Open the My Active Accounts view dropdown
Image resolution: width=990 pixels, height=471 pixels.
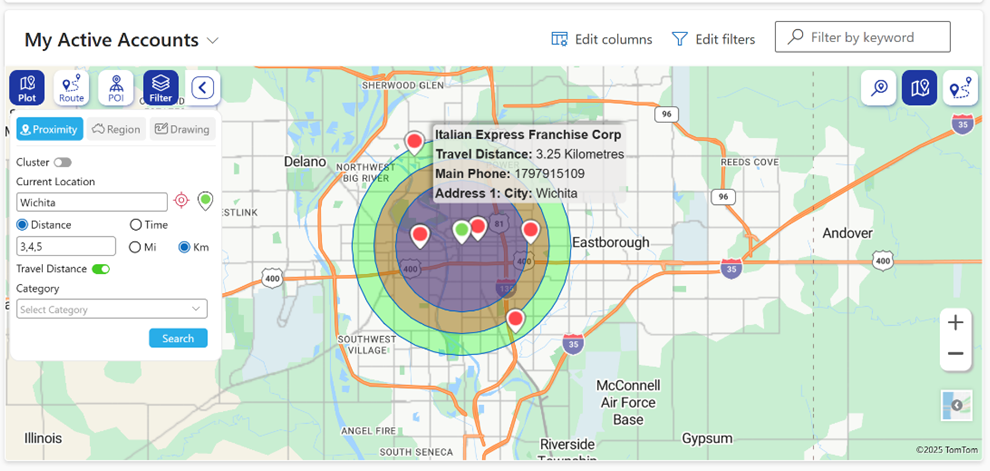point(212,41)
